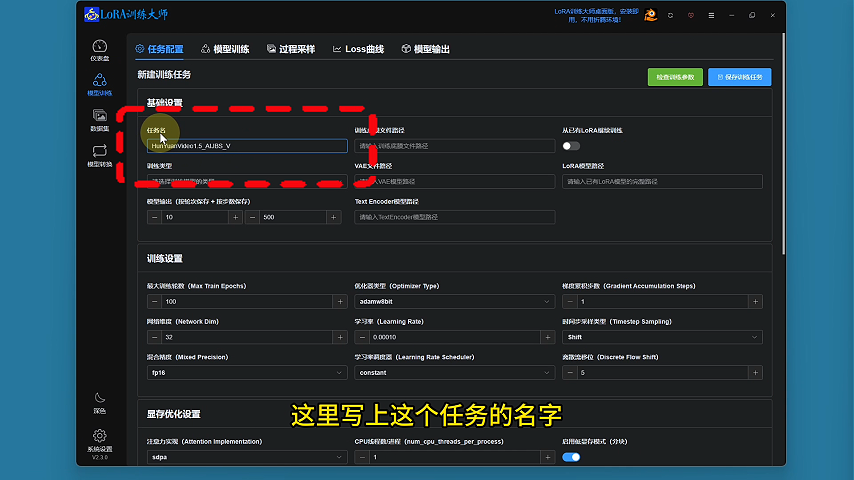
Task: Click the VAE文件路径 input field
Action: click(454, 181)
